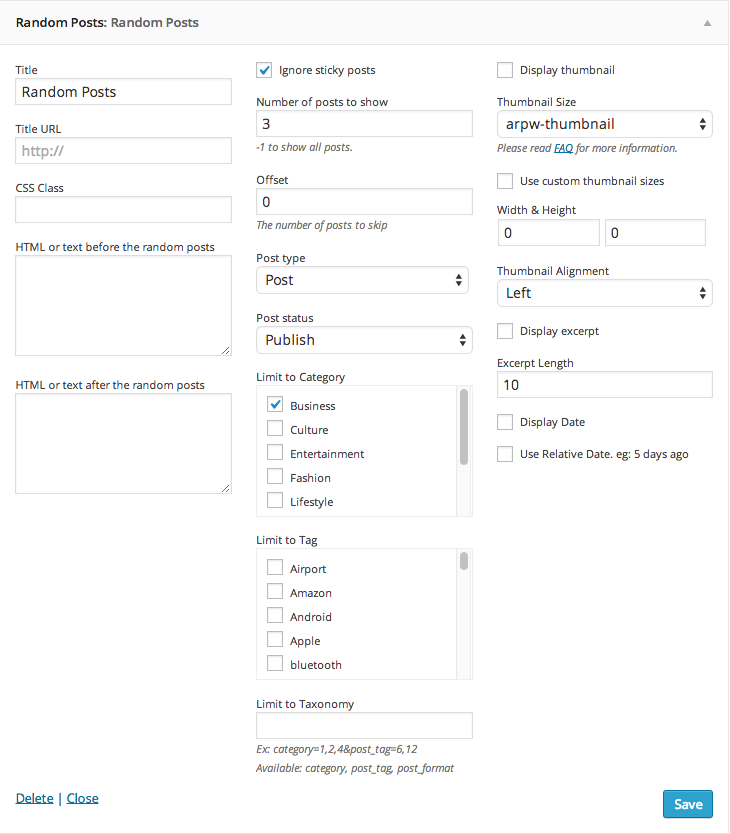Screen dimensions: 730x834
Task: Toggle Ignore sticky posts checkbox
Action: click(x=264, y=70)
